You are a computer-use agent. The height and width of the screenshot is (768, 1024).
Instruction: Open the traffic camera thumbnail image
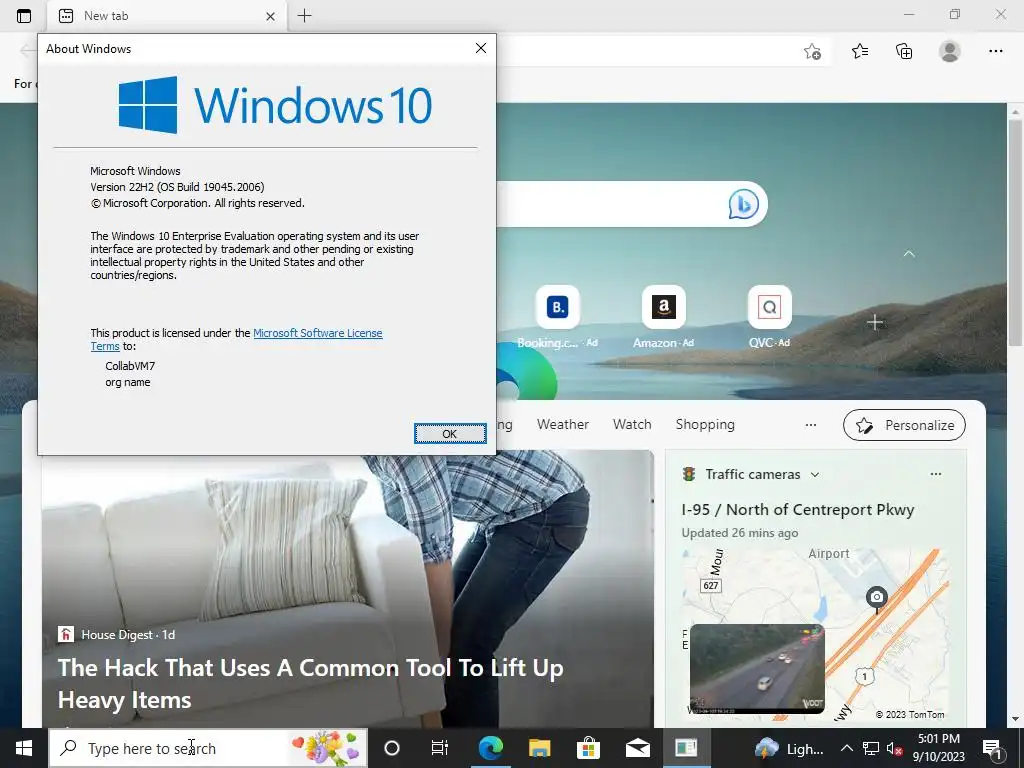(x=757, y=668)
